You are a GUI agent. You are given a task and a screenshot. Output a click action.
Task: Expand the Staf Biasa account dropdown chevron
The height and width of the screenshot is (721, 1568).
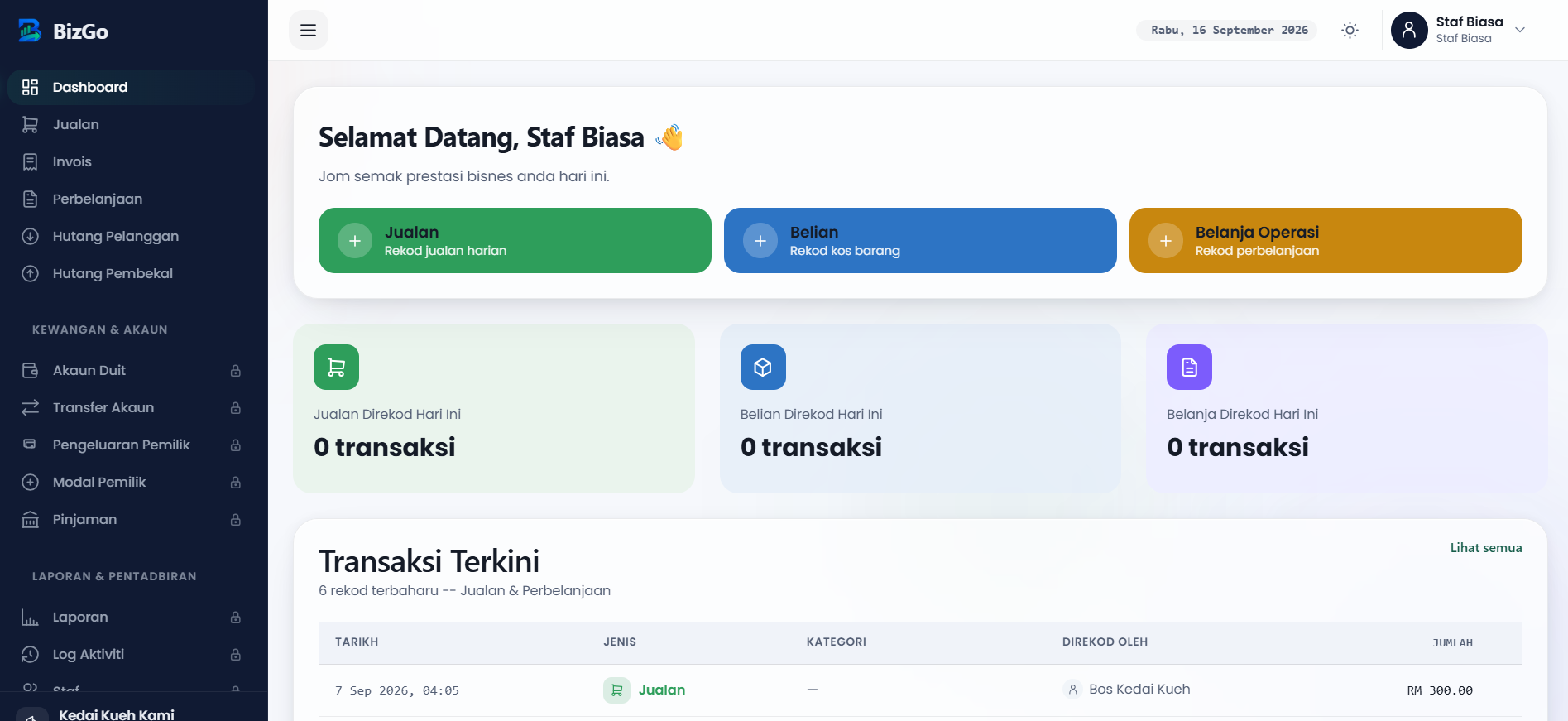tap(1520, 31)
